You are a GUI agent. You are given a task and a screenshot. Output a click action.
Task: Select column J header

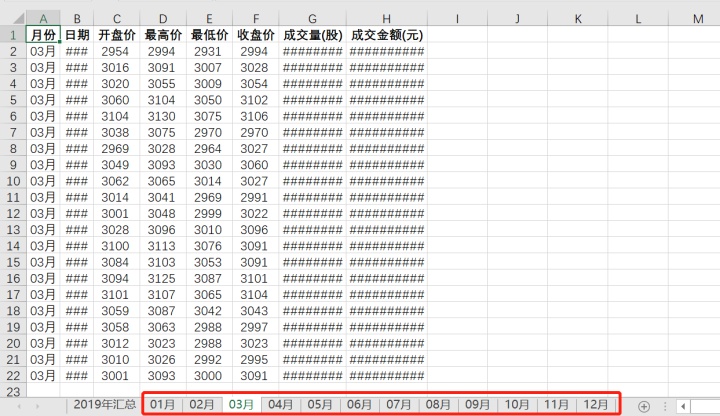coord(518,19)
